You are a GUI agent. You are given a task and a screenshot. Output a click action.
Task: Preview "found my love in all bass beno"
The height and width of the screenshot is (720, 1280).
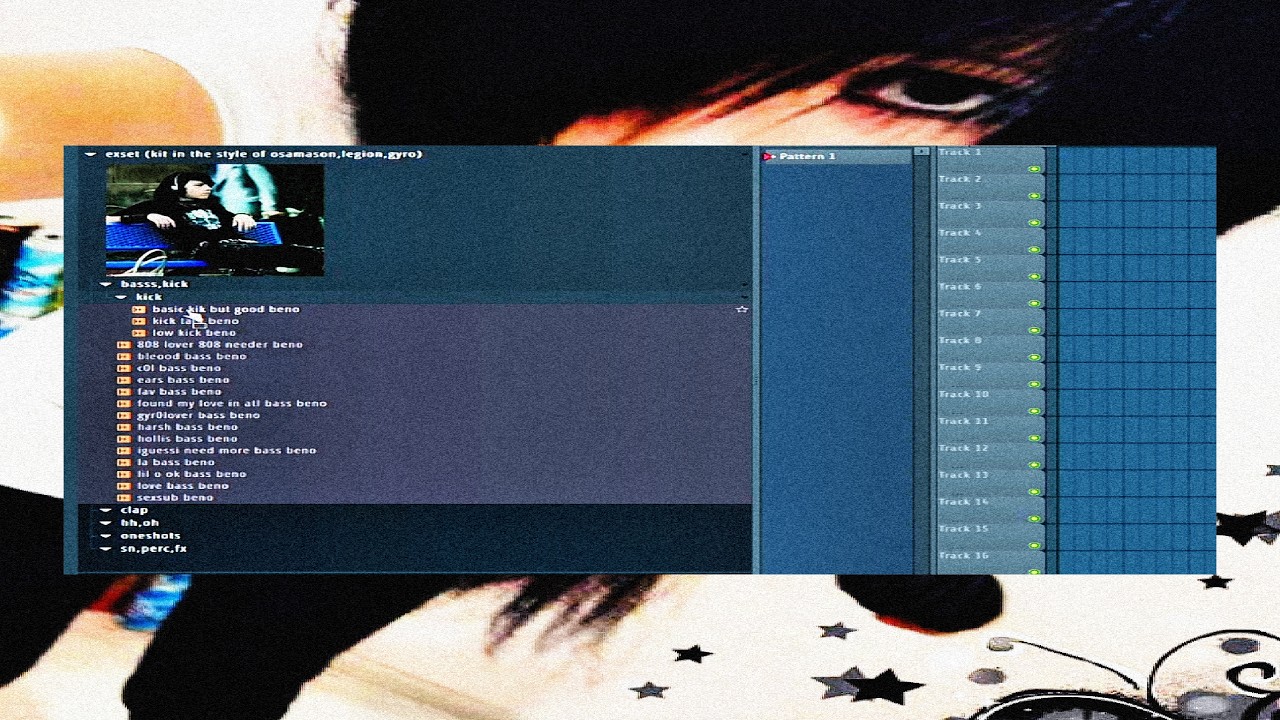(232, 403)
